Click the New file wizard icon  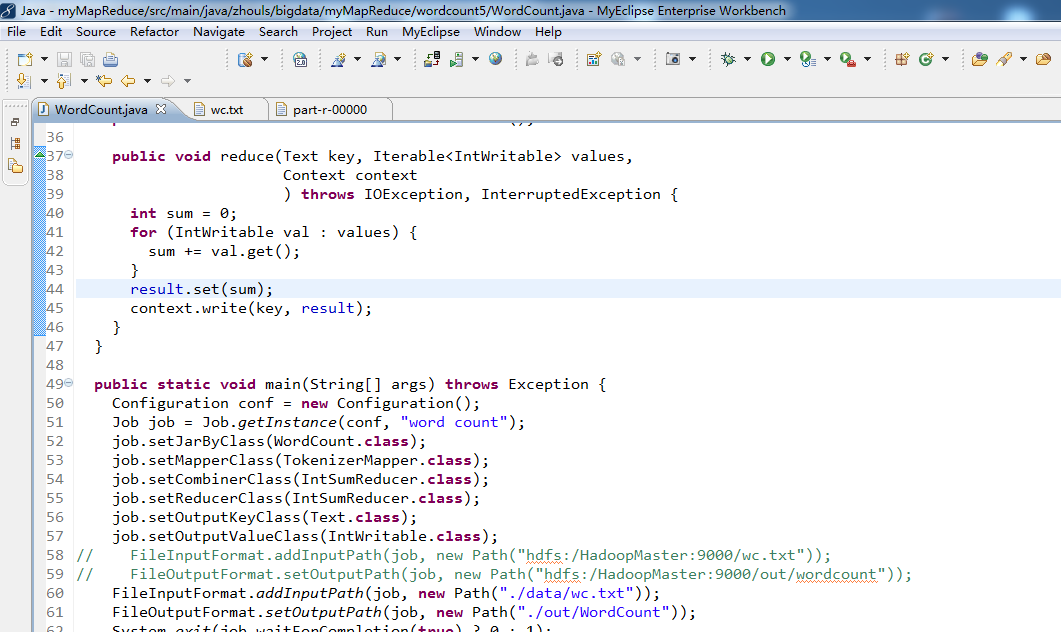[x=24, y=60]
